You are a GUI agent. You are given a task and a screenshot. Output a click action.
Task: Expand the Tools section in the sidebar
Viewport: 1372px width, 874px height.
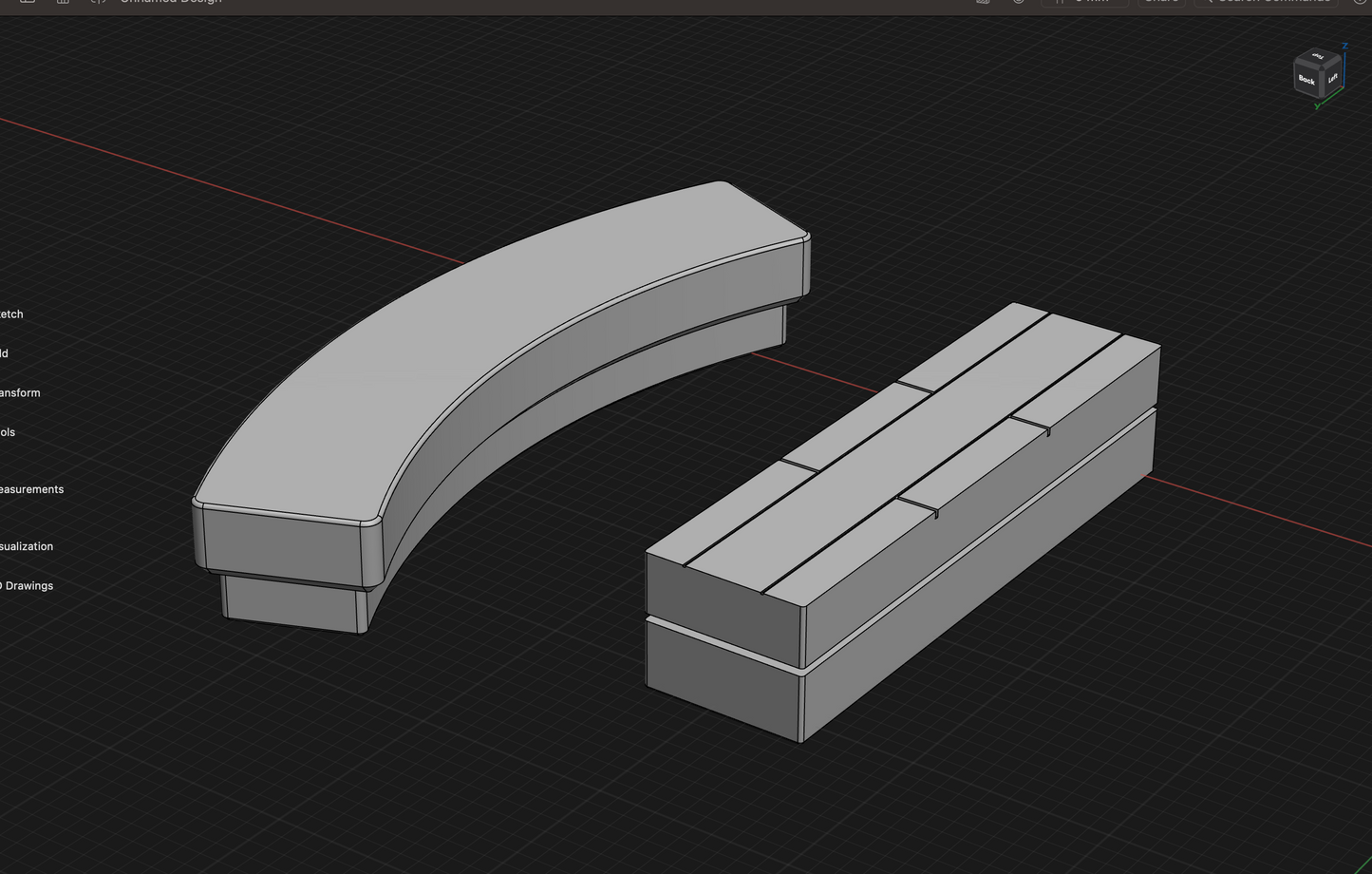pos(8,432)
